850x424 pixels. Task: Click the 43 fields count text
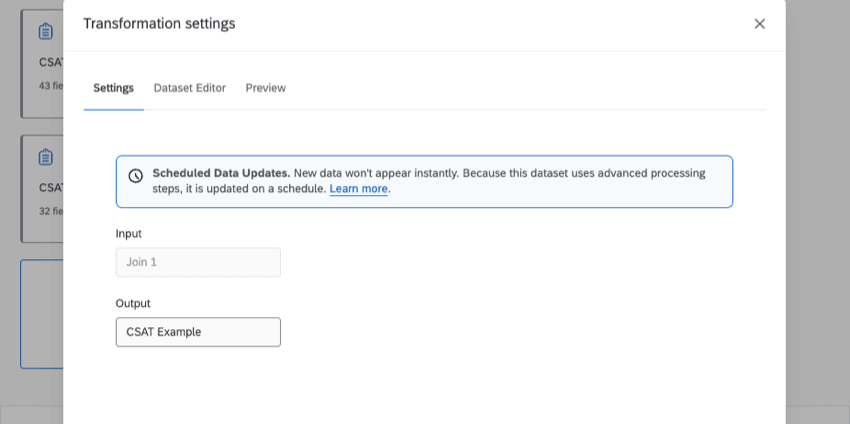click(51, 86)
